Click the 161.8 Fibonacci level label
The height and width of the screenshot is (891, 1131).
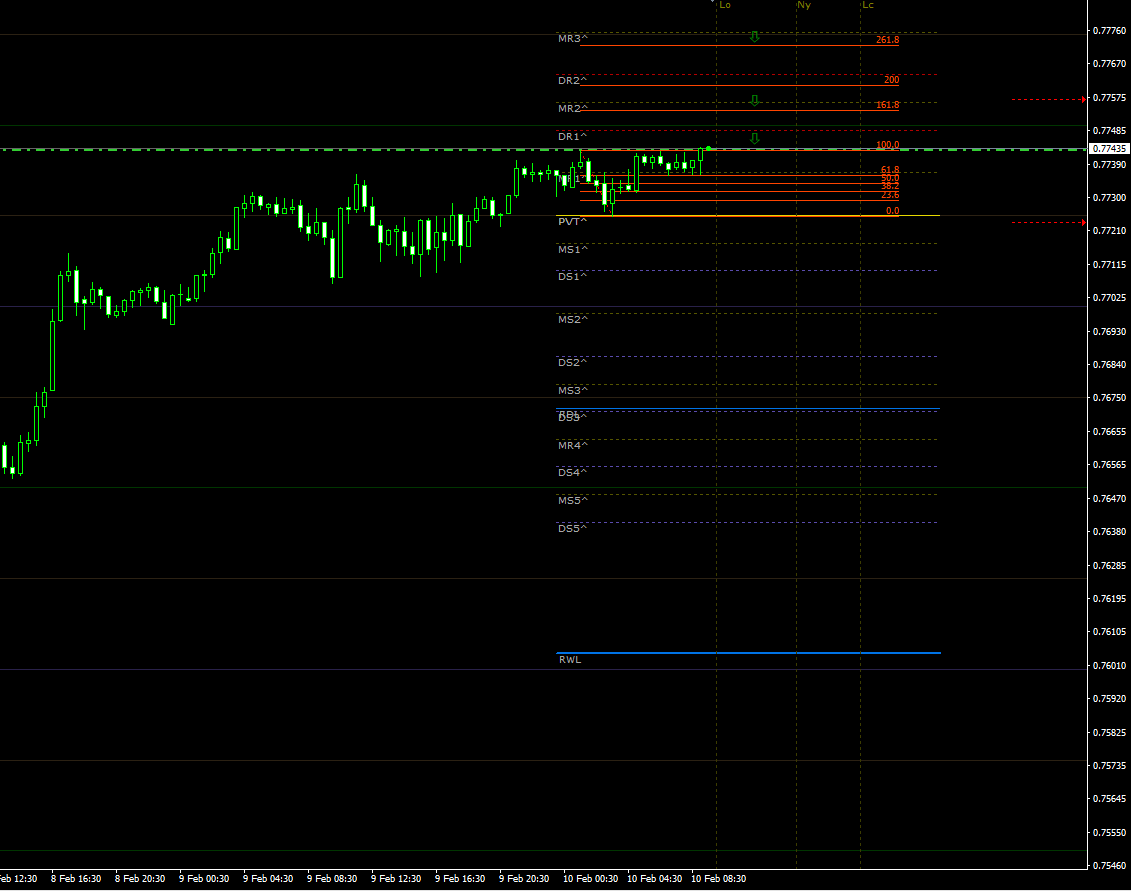click(x=888, y=103)
